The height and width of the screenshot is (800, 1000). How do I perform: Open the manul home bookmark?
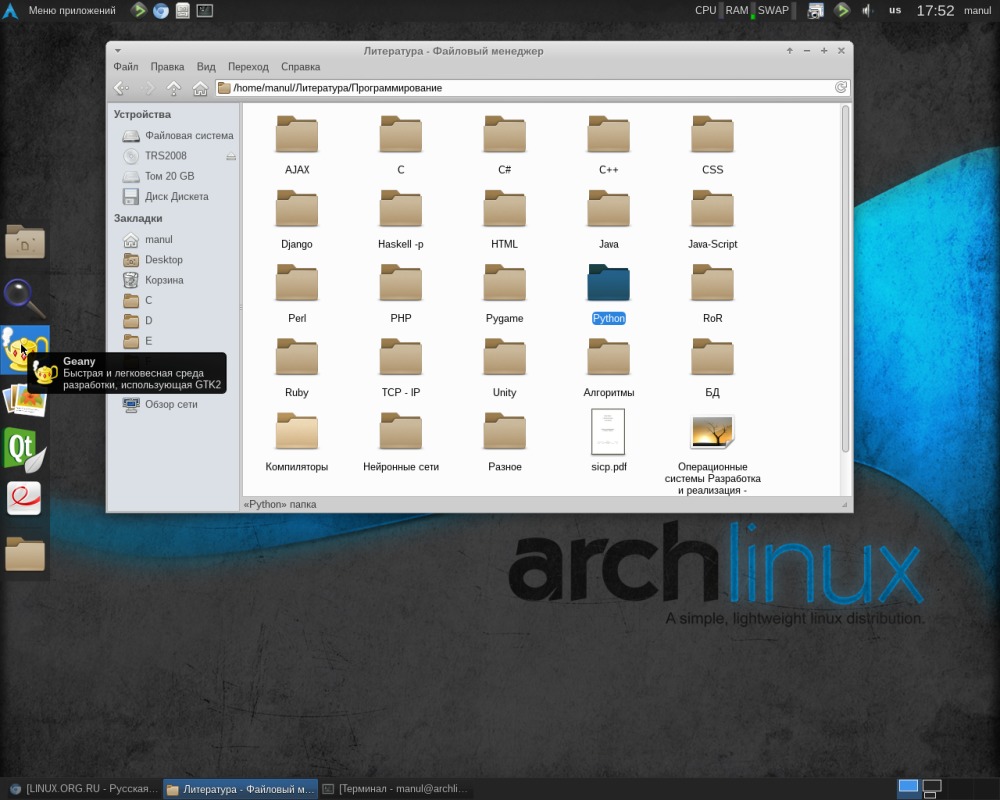click(147, 239)
